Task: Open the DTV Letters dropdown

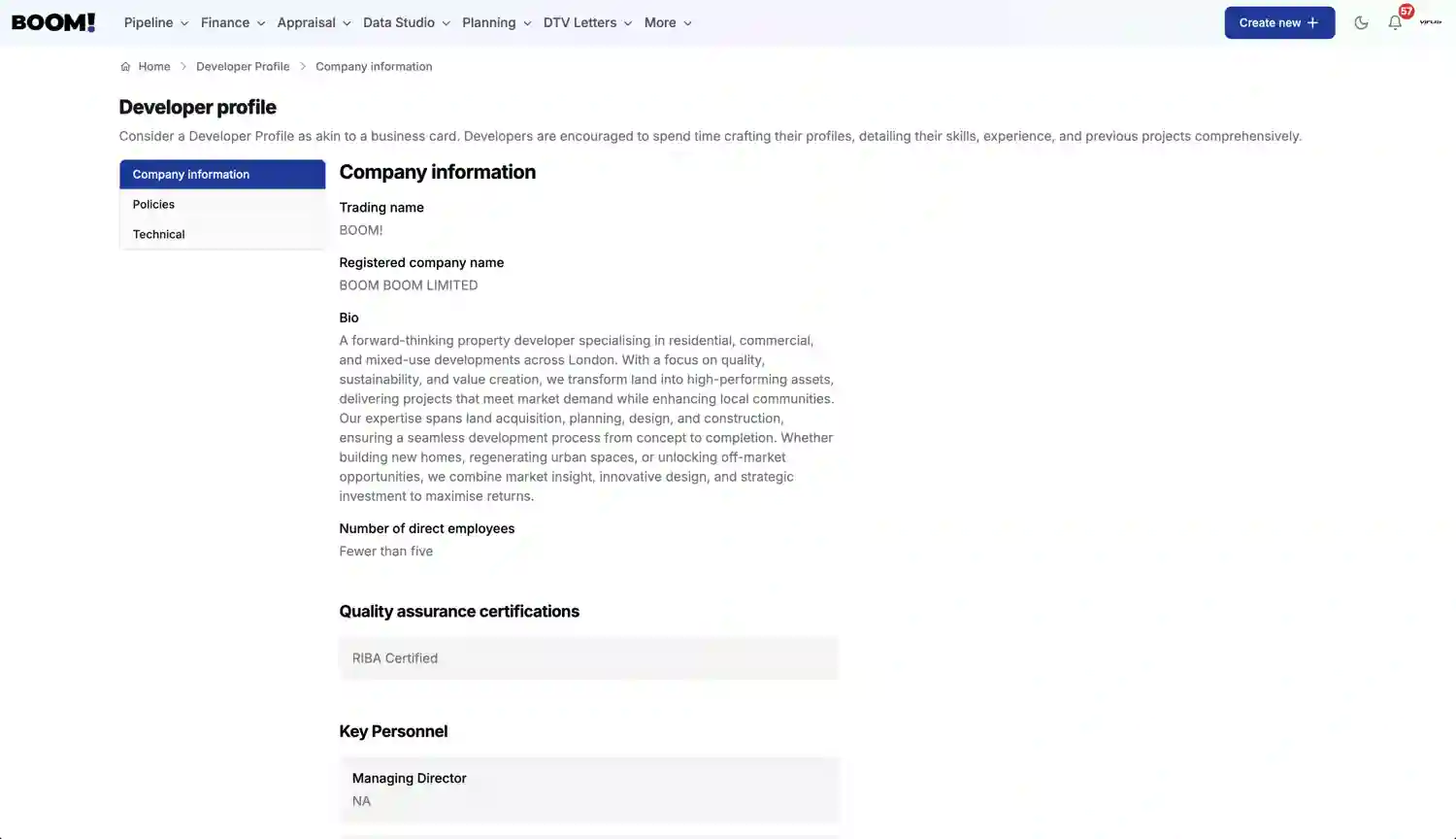Action: click(x=588, y=22)
